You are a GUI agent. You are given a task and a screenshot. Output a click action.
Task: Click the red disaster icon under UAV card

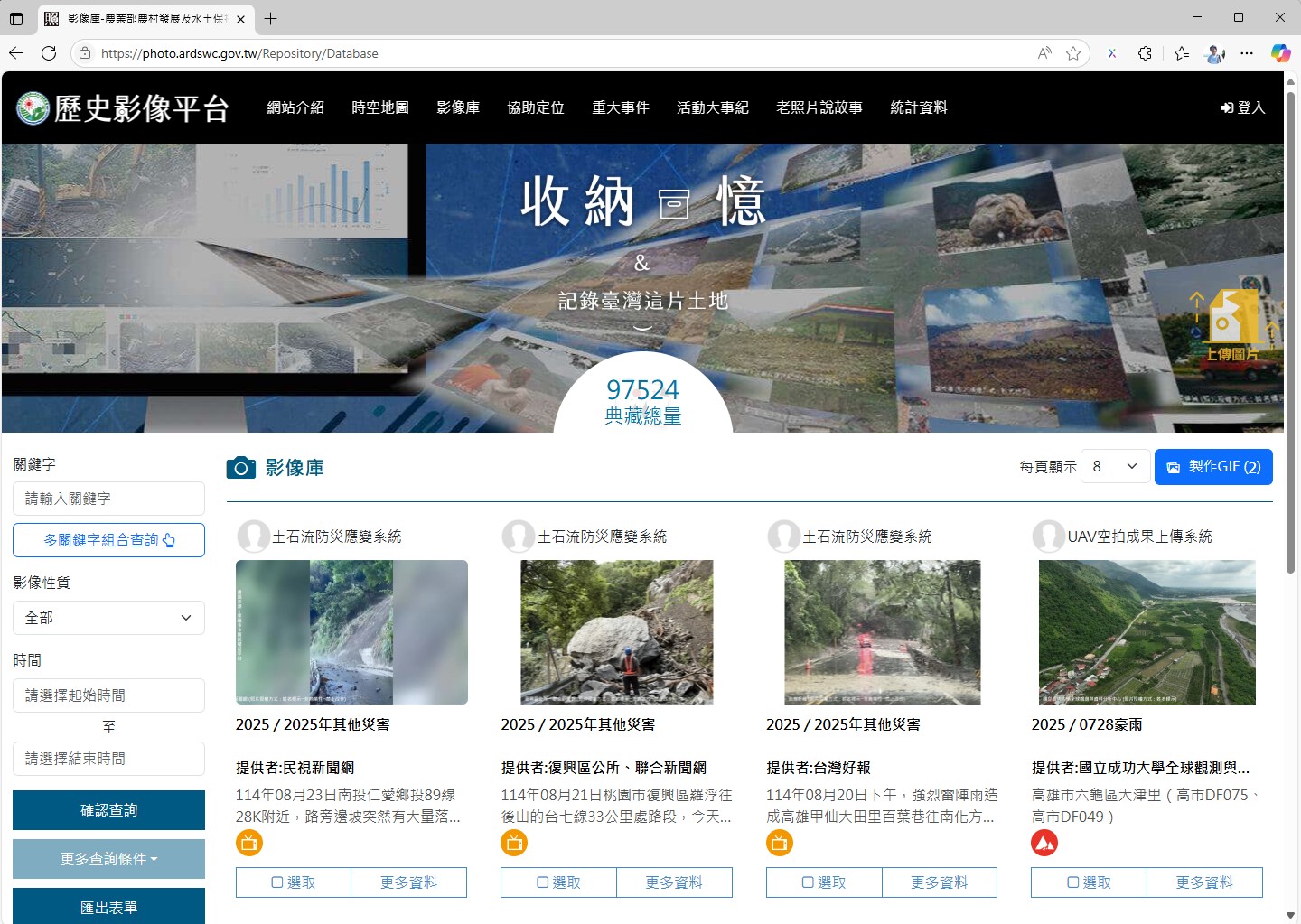click(x=1044, y=844)
